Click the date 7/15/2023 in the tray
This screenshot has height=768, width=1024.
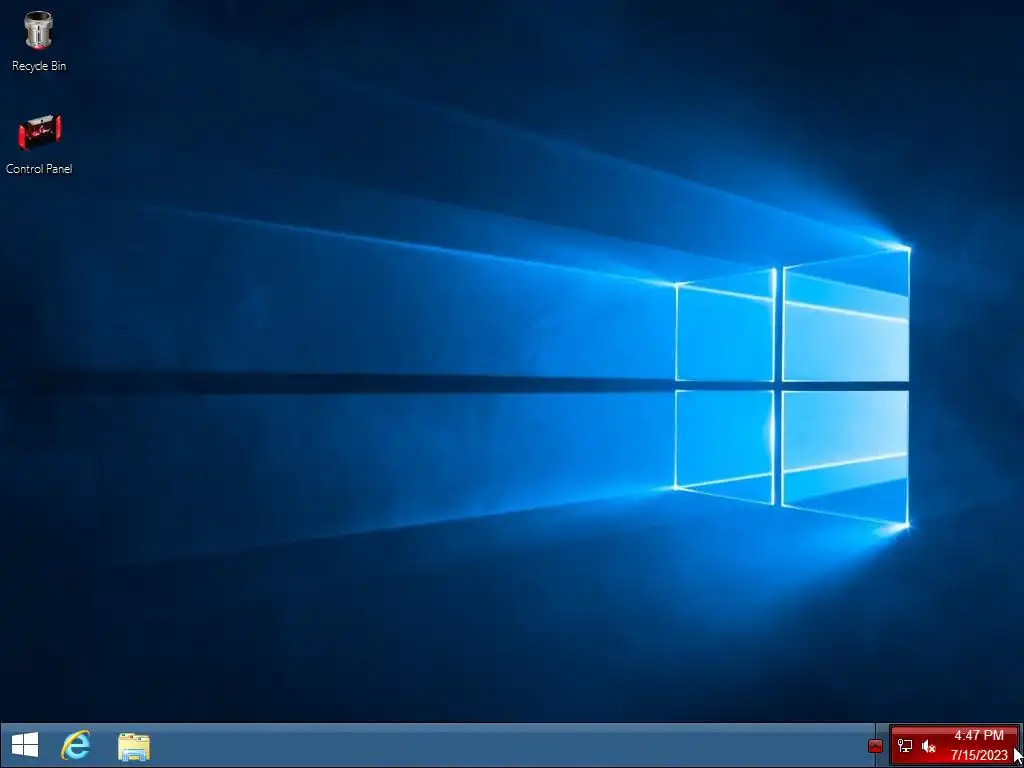(x=979, y=756)
